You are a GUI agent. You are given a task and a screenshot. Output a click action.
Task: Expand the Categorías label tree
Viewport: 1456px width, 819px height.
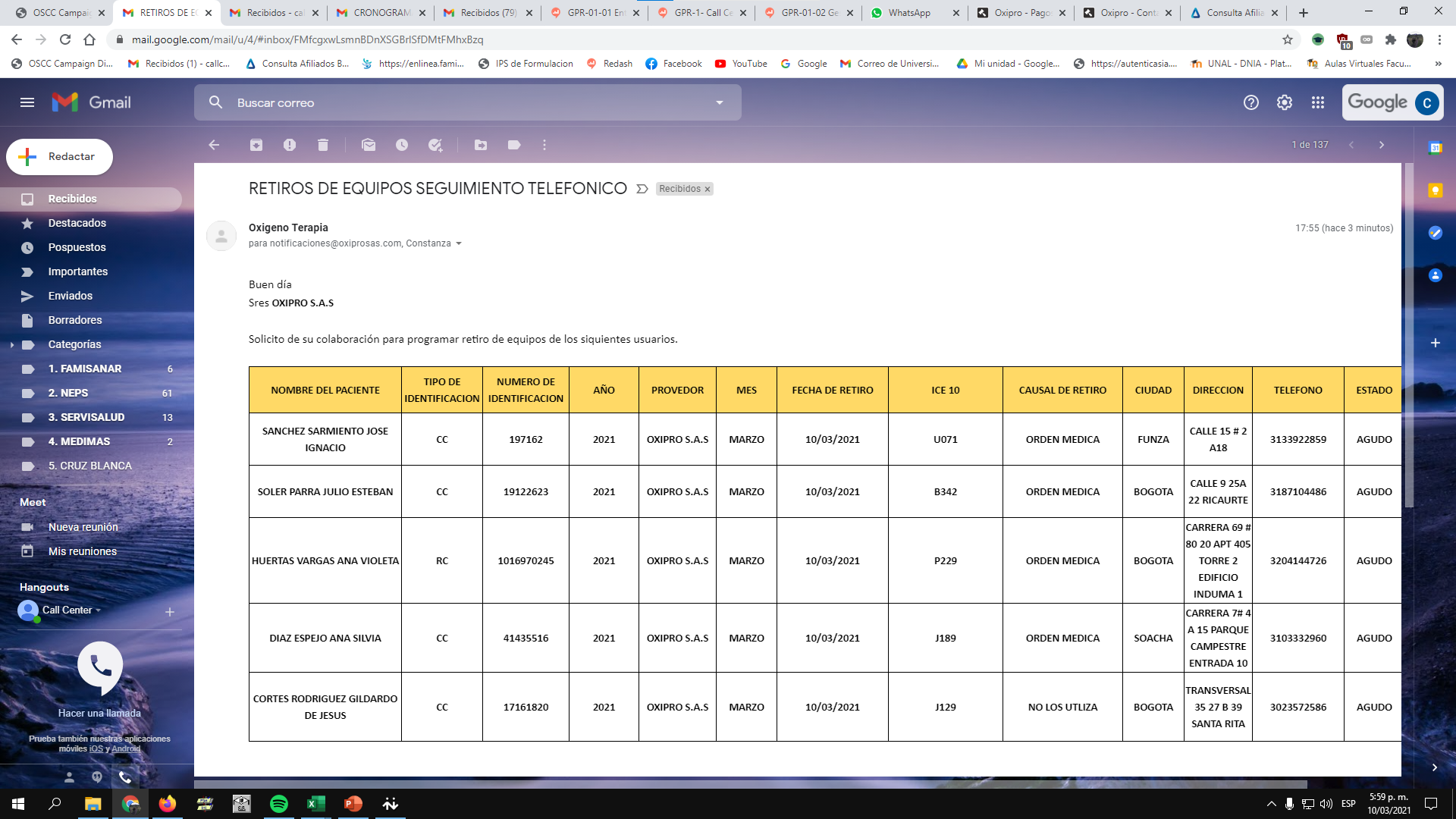pyautogui.click(x=12, y=345)
